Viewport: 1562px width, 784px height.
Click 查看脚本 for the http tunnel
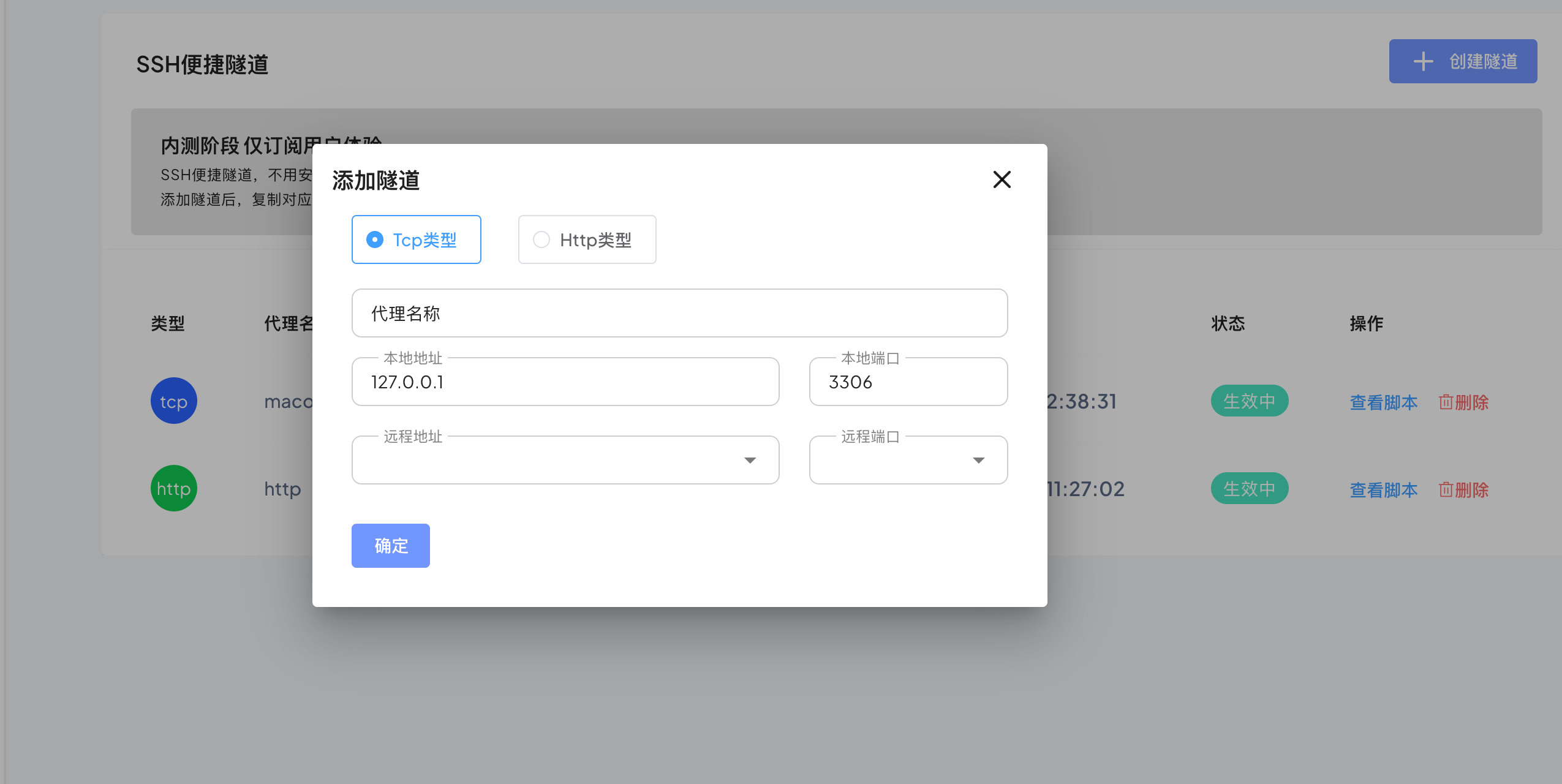(x=1383, y=490)
